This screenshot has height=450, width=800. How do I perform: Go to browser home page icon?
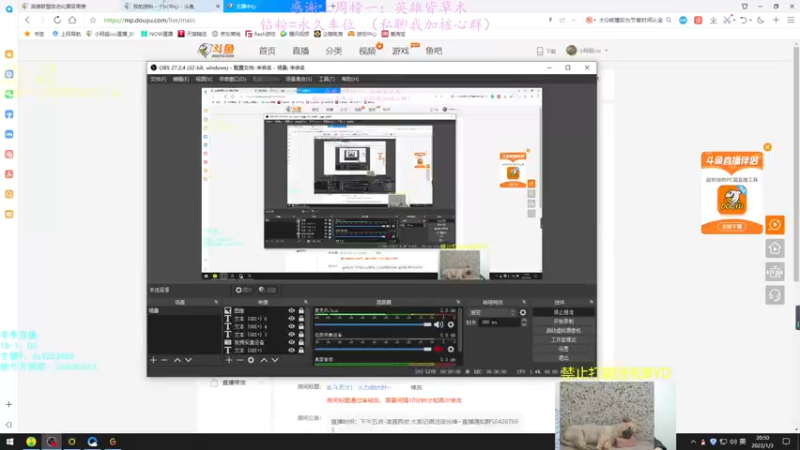(72, 20)
